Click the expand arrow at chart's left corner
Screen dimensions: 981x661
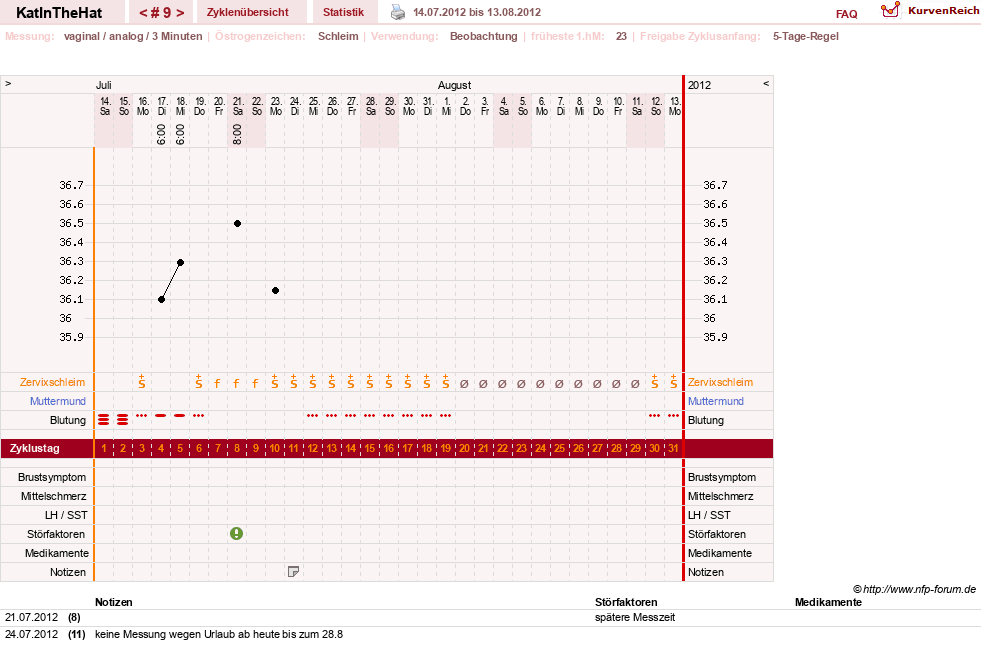pos(8,84)
